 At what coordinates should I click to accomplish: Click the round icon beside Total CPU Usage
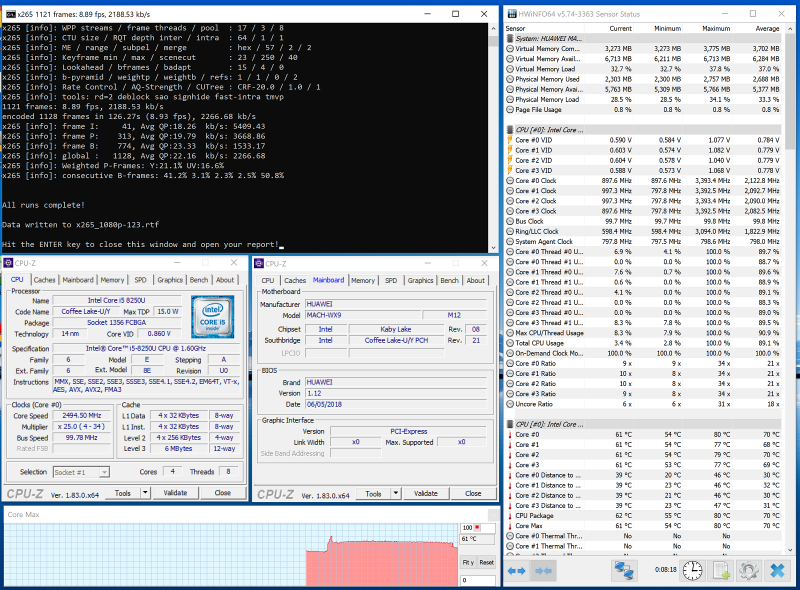(x=510, y=343)
